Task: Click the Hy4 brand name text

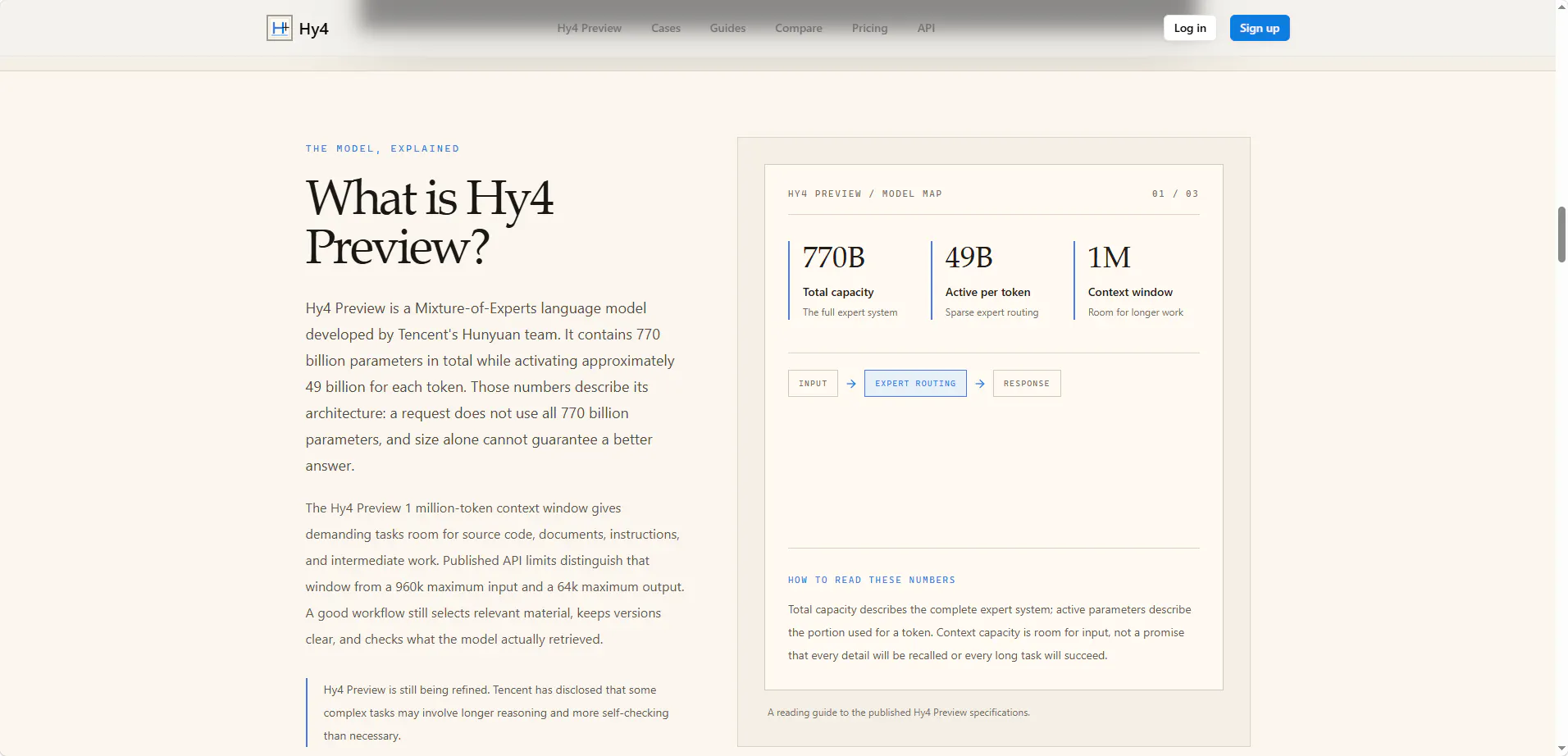Action: [x=313, y=29]
